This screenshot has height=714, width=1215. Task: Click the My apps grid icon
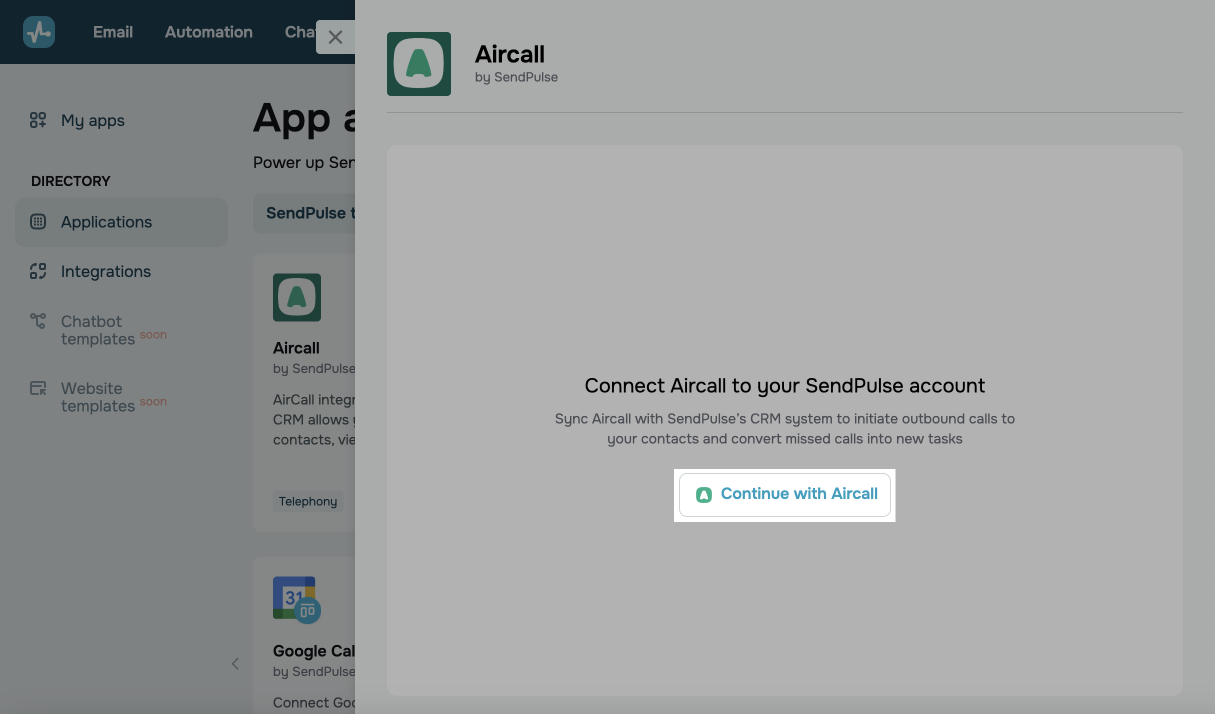tap(38, 120)
